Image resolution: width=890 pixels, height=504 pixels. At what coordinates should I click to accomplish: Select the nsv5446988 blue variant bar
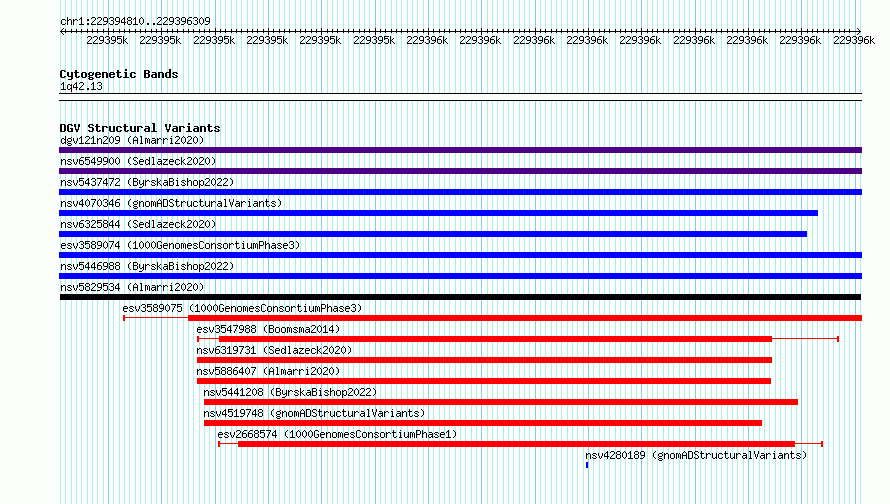[x=460, y=276]
